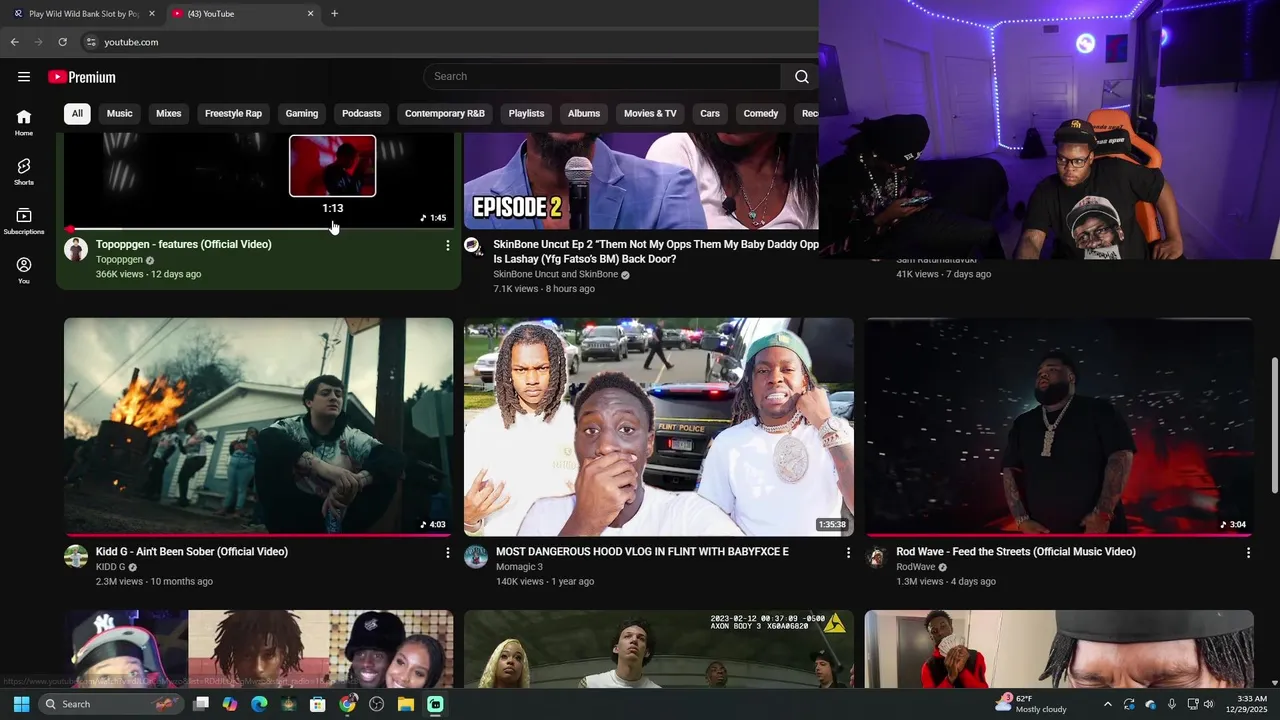Open Copilot from the taskbar
The width and height of the screenshot is (1280, 720).
(230, 704)
